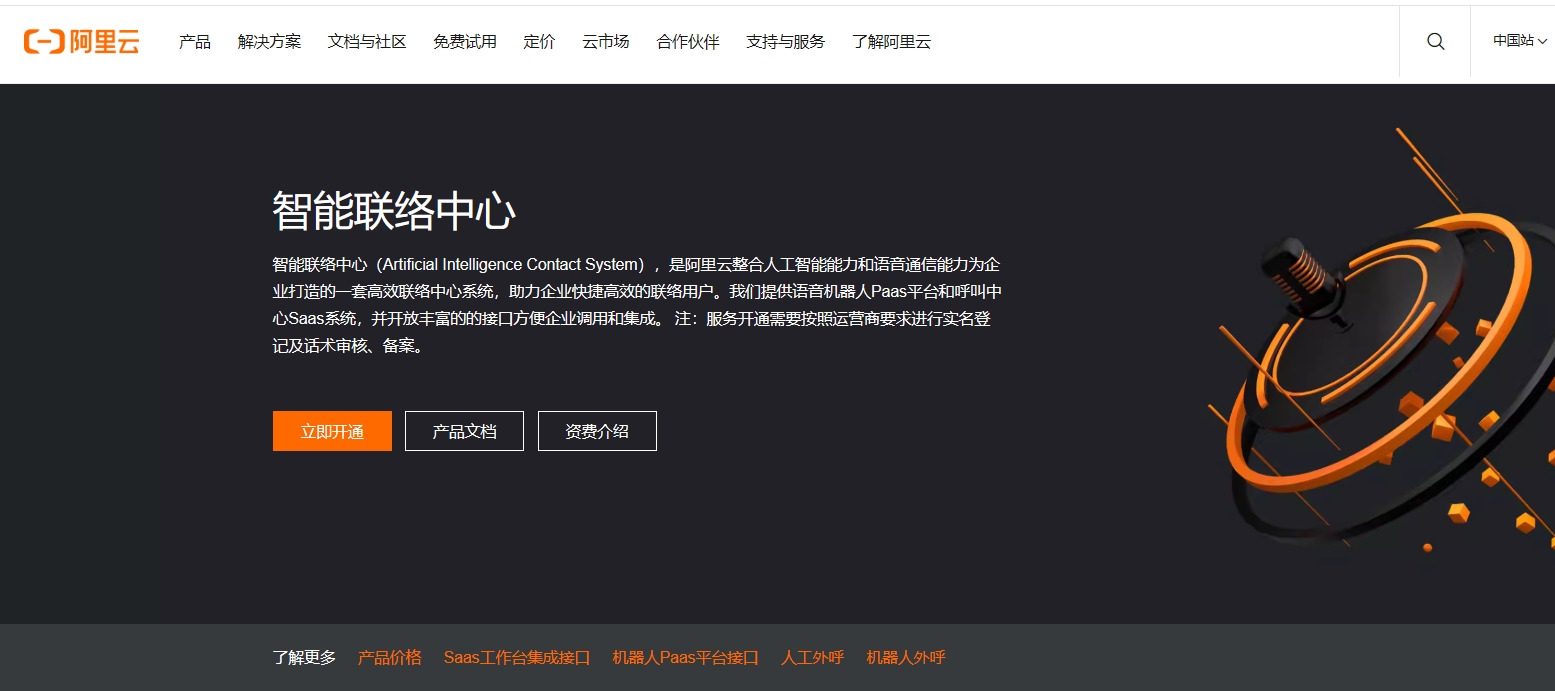Viewport: 1555px width, 691px height.
Task: Click the 人工外呼 link
Action: pyautogui.click(x=811, y=658)
